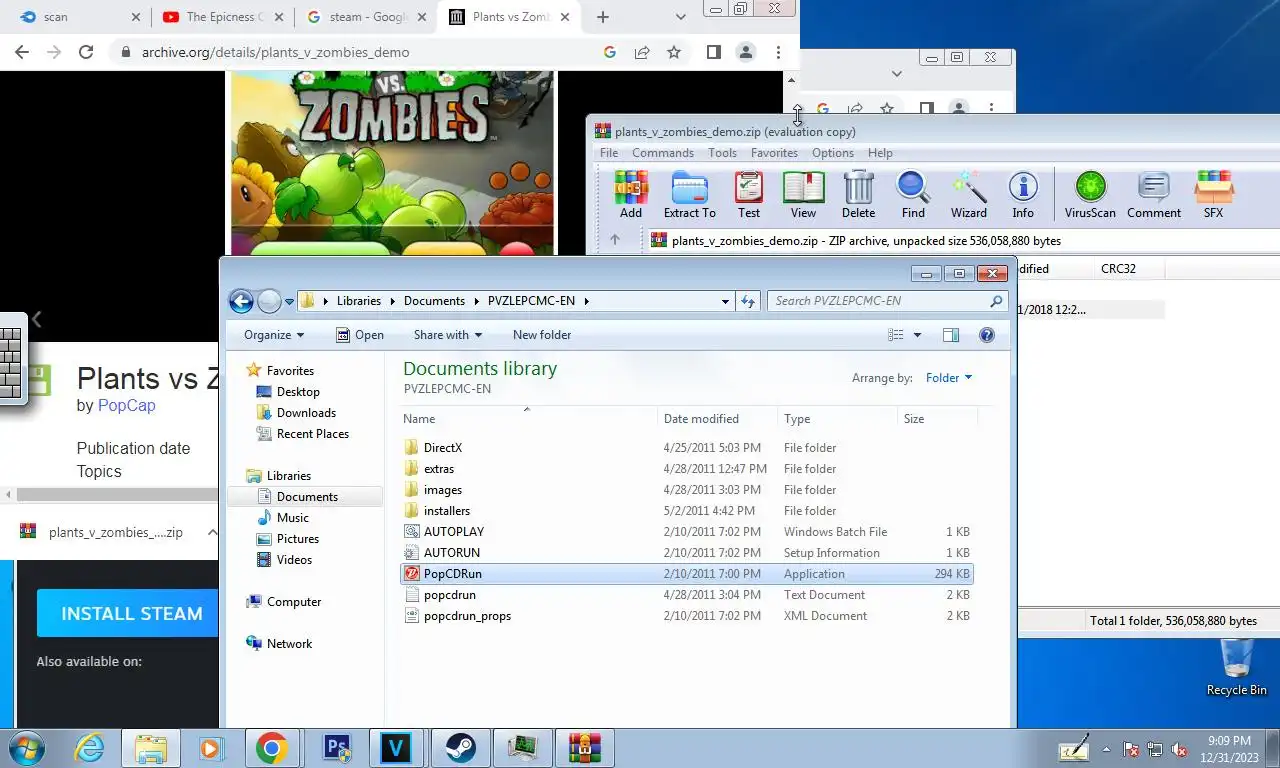Reload the archive.org page in Chrome
1280x768 pixels.
coord(86,52)
